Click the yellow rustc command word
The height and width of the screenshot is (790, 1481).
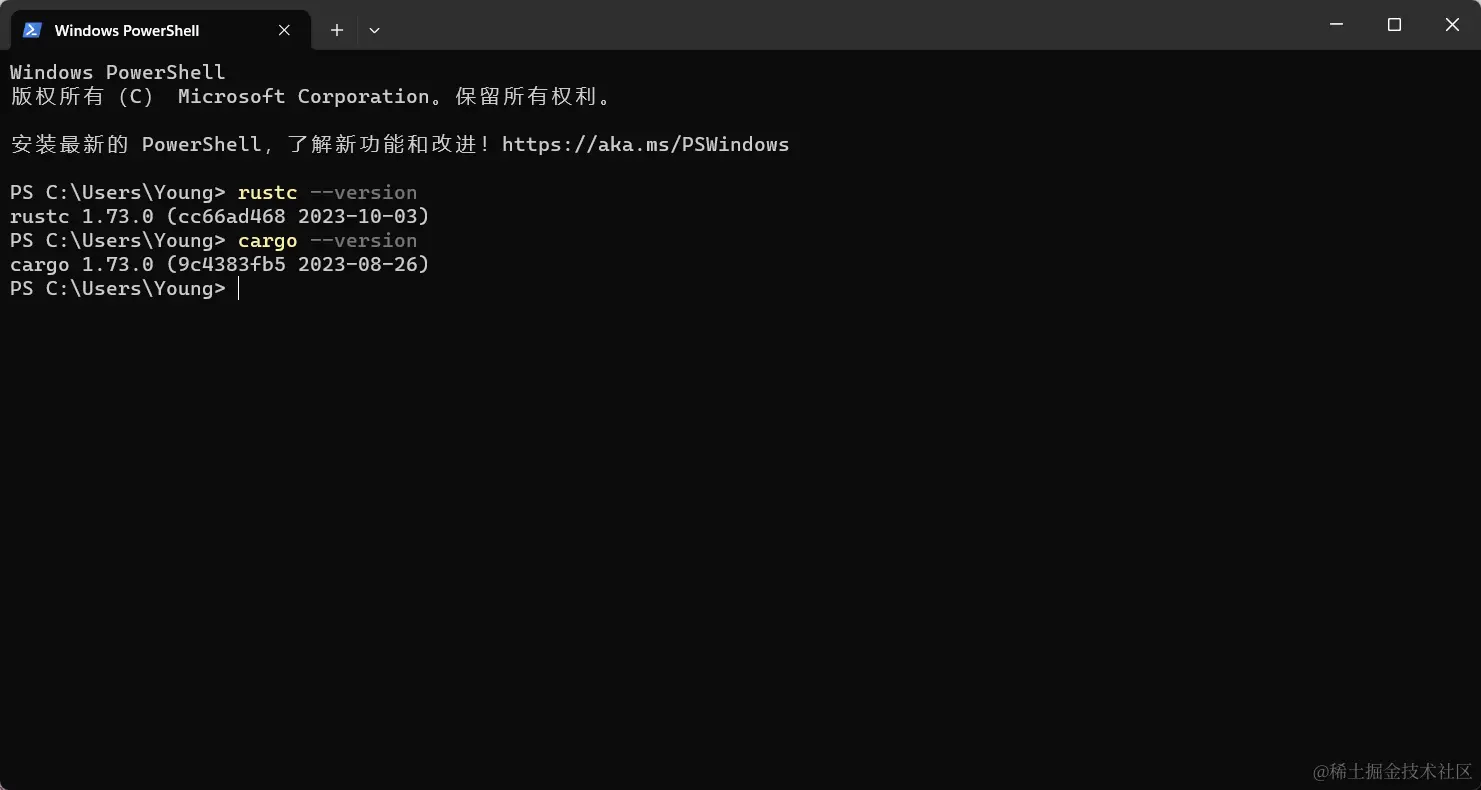click(267, 192)
